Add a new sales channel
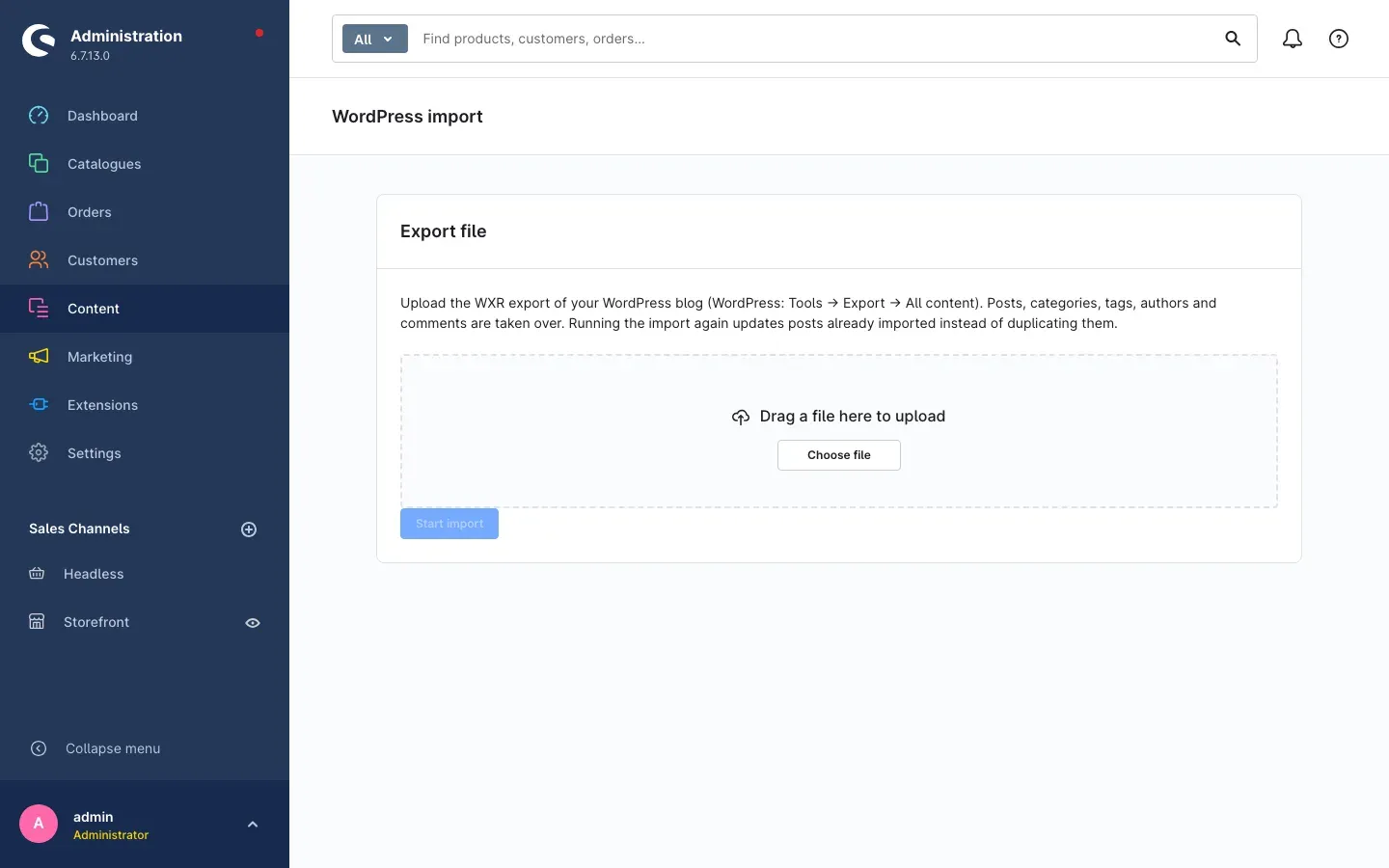 249,529
